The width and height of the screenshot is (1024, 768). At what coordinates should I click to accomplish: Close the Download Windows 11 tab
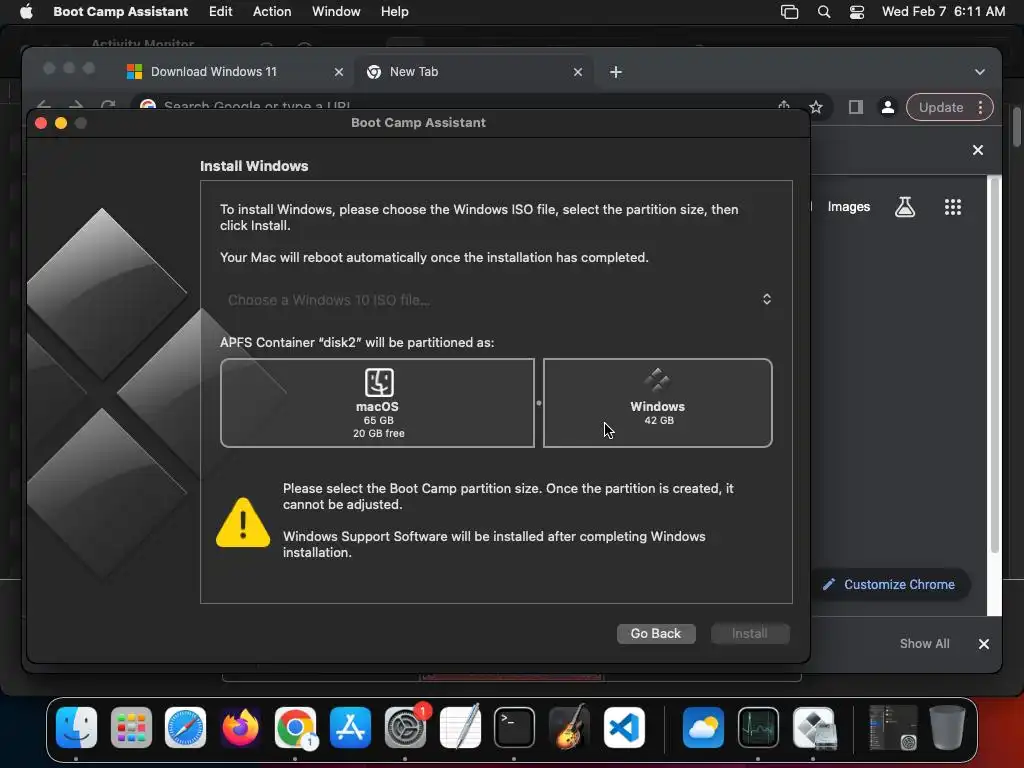click(x=338, y=72)
